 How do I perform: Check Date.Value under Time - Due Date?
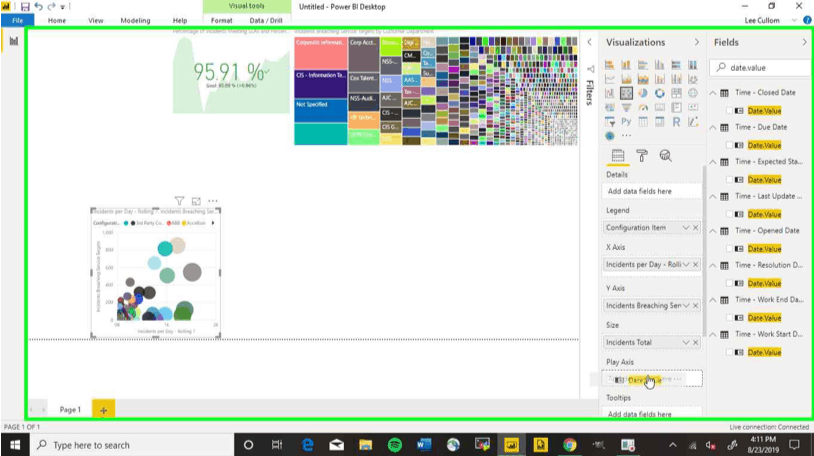[x=729, y=145]
